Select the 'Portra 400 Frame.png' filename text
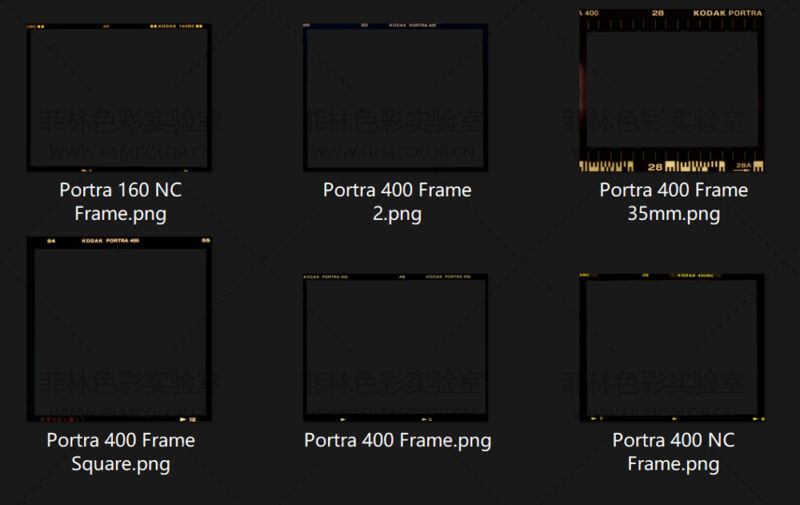 397,440
